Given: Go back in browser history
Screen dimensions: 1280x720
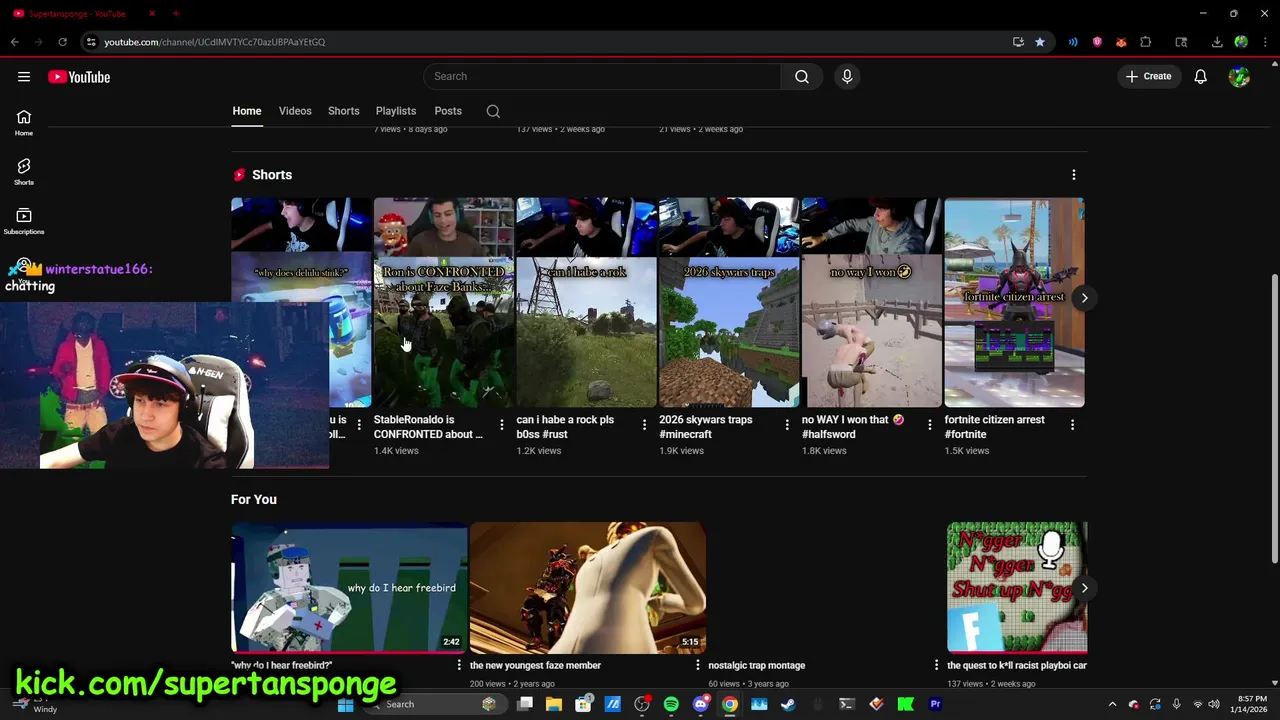Looking at the screenshot, I should coord(14,42).
